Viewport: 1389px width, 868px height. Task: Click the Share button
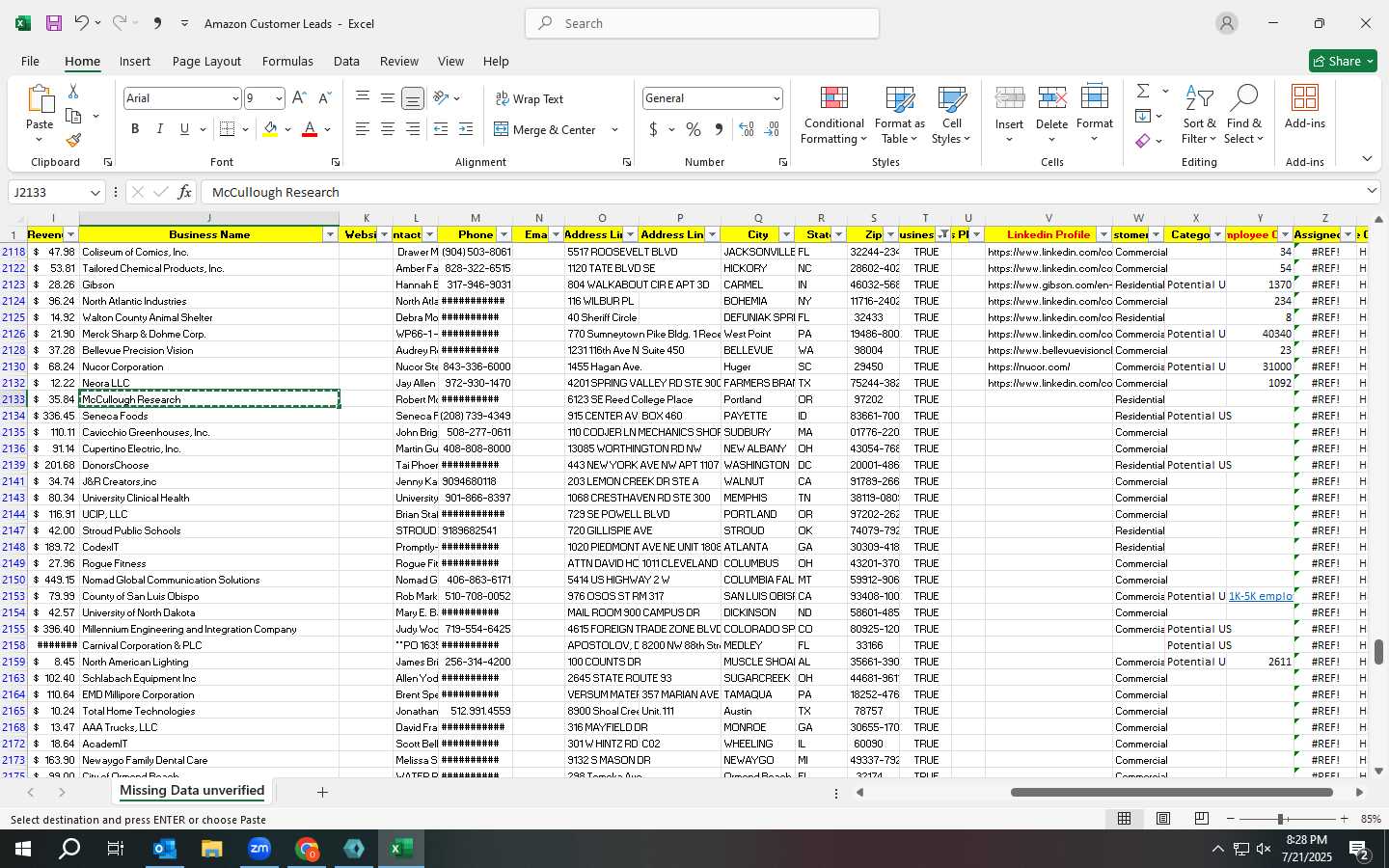(x=1343, y=61)
